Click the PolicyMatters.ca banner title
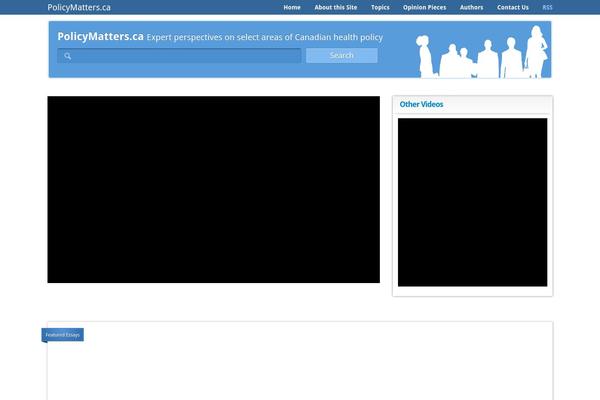600x400 pixels. [100, 36]
